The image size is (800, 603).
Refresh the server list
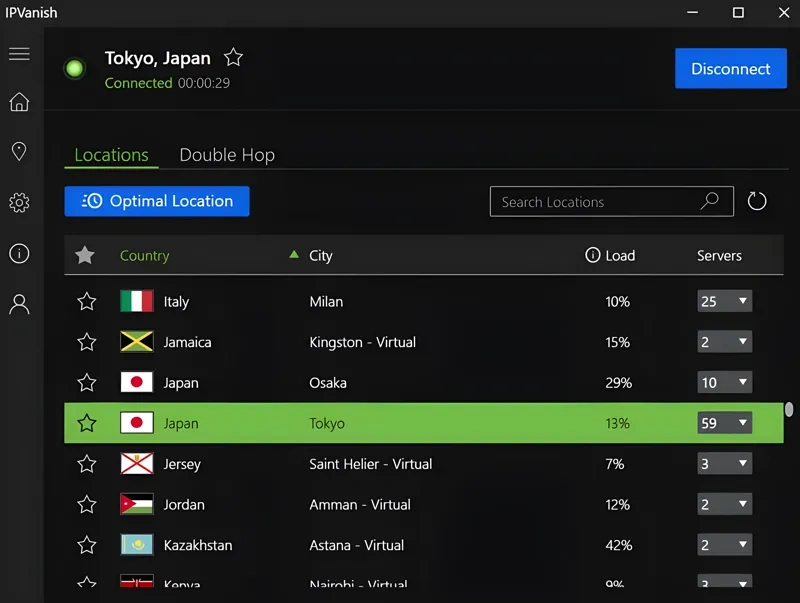pos(757,201)
